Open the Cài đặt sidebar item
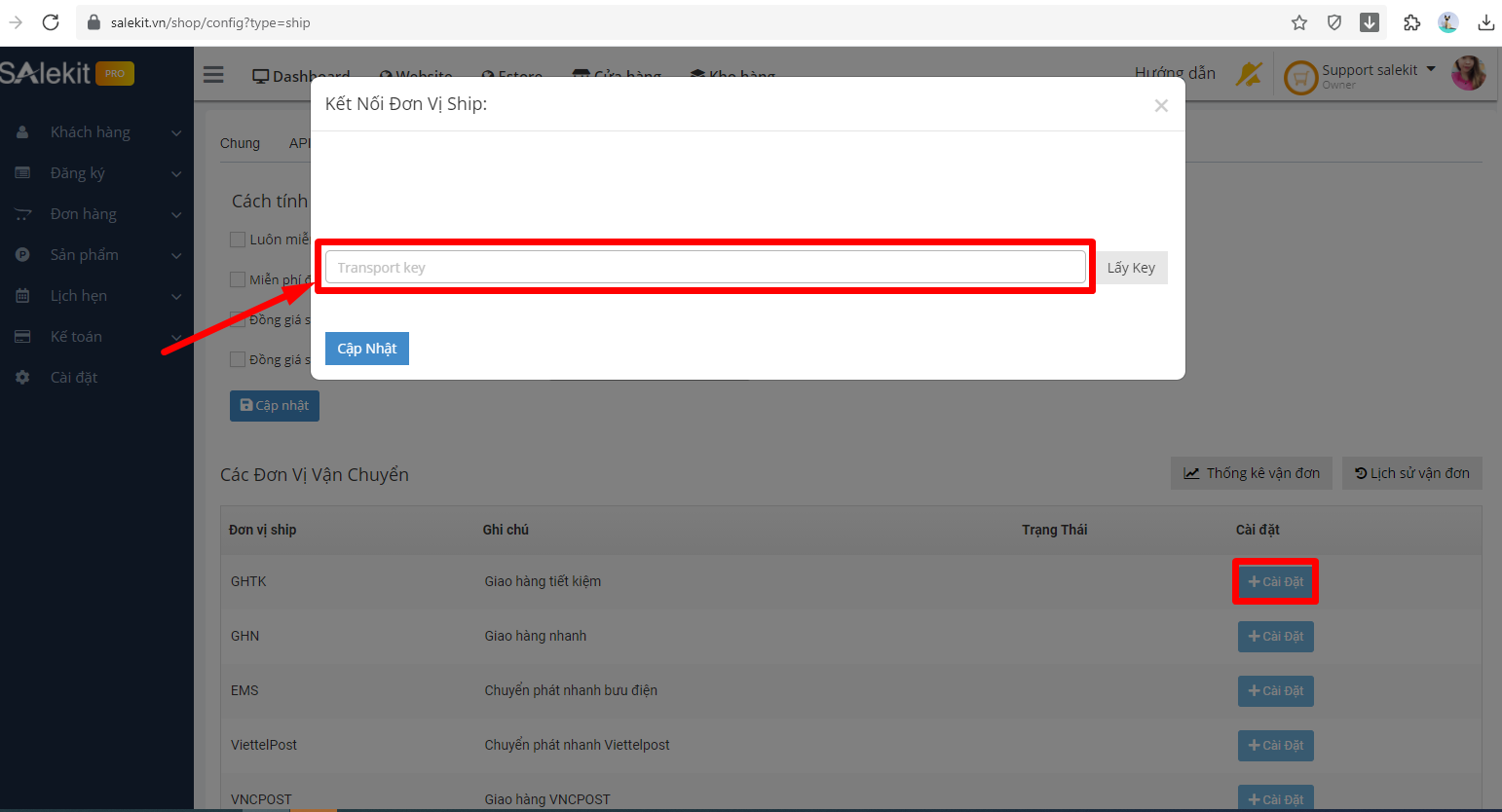1502x812 pixels. point(74,378)
